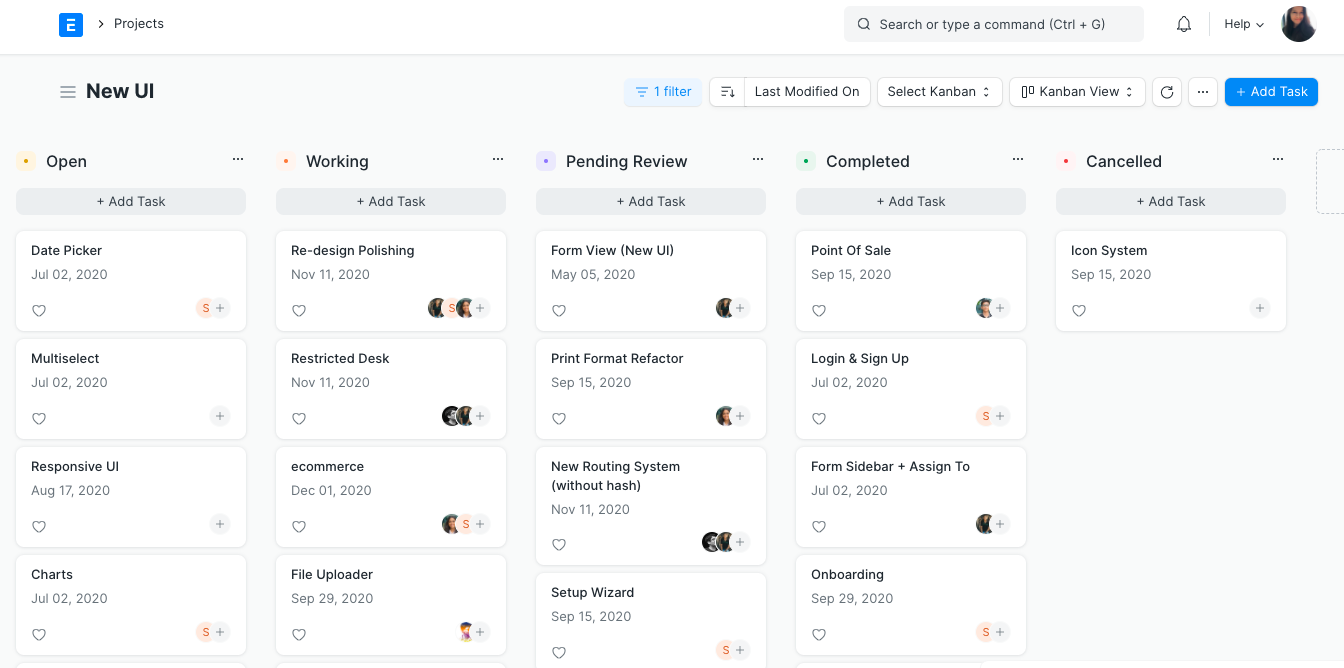Like the Form View (New UI) task

coord(559,311)
